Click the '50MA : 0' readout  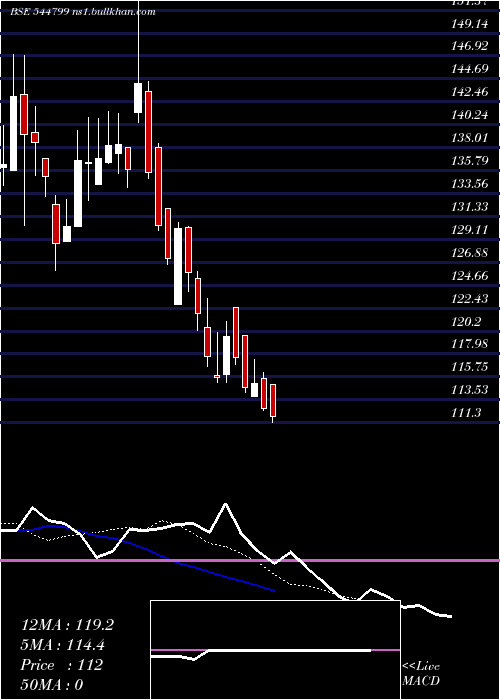[52, 685]
